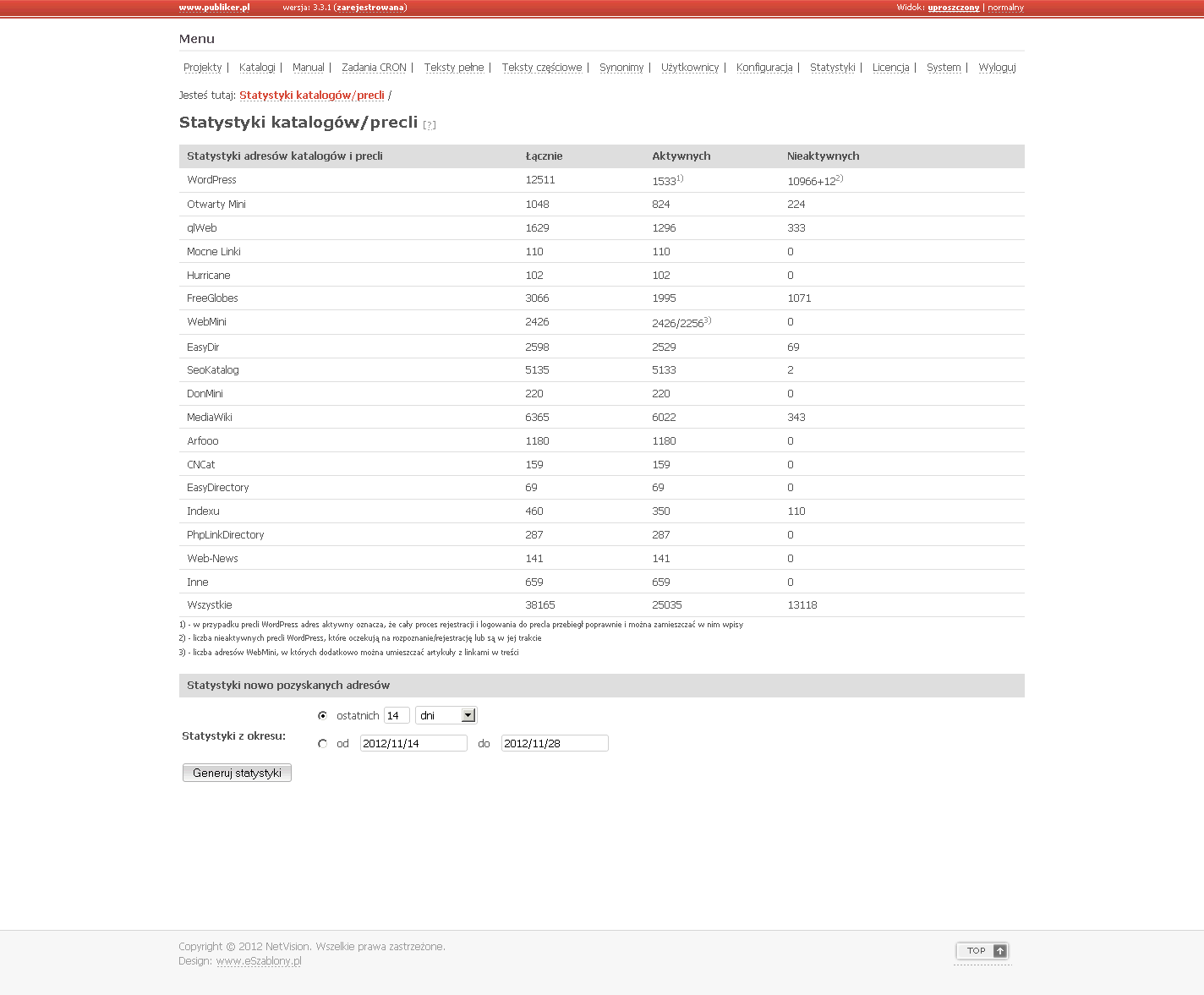This screenshot has height=995, width=1204.
Task: Click MediaWiki active value 6022
Action: (665, 418)
